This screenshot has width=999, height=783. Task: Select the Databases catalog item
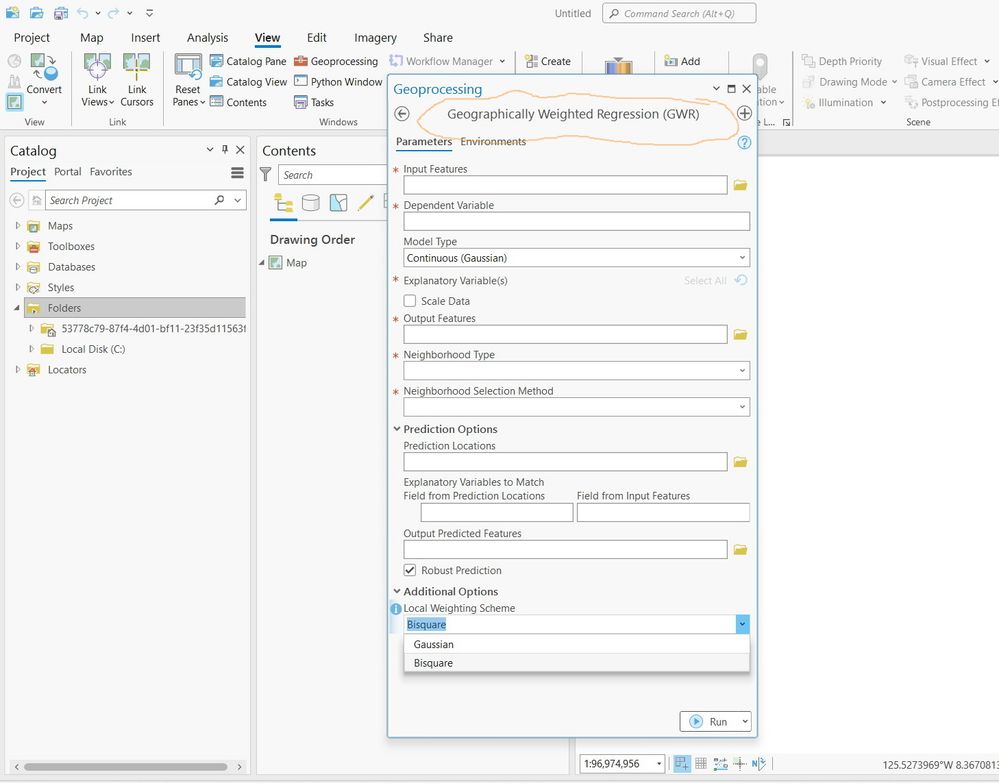click(71, 267)
